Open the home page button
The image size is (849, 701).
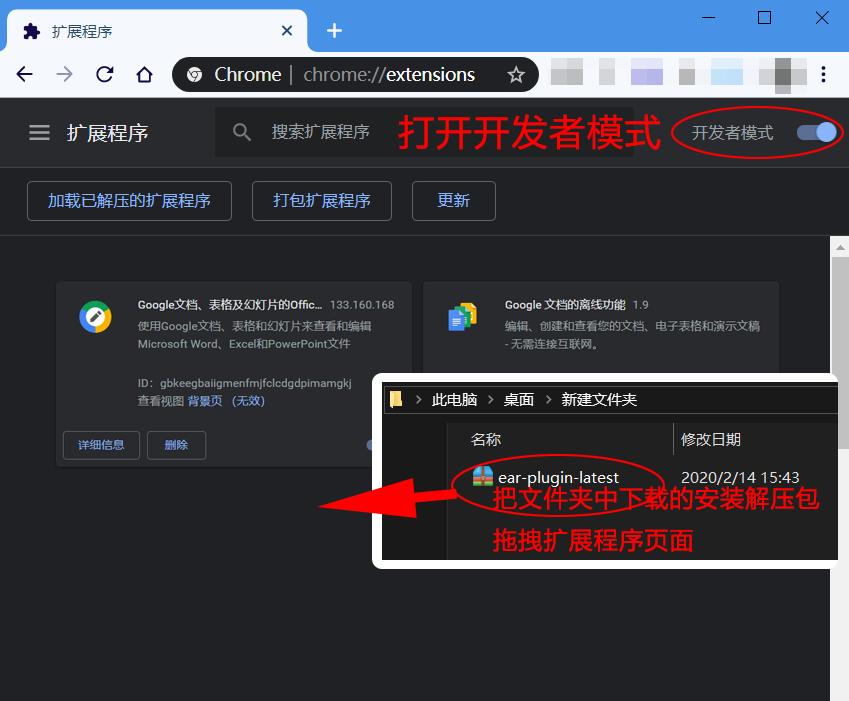(144, 74)
